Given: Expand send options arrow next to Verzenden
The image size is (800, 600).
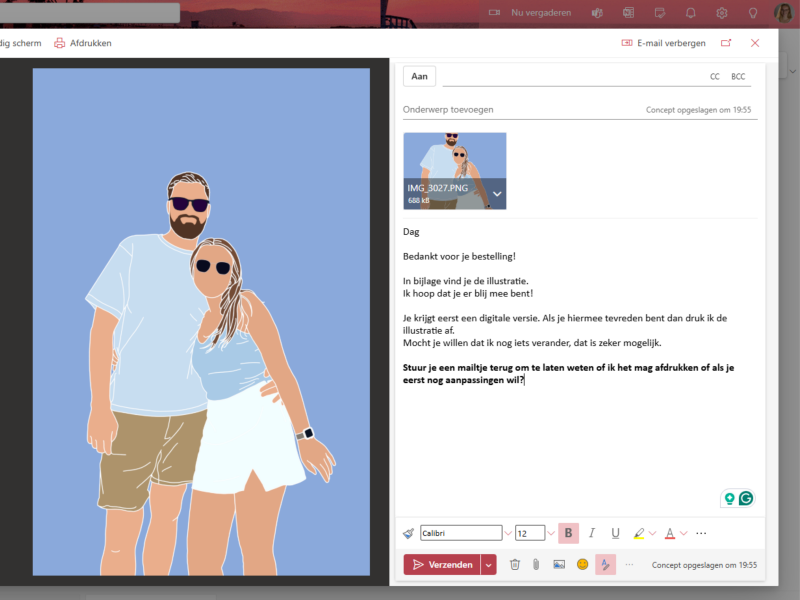Looking at the screenshot, I should [488, 565].
